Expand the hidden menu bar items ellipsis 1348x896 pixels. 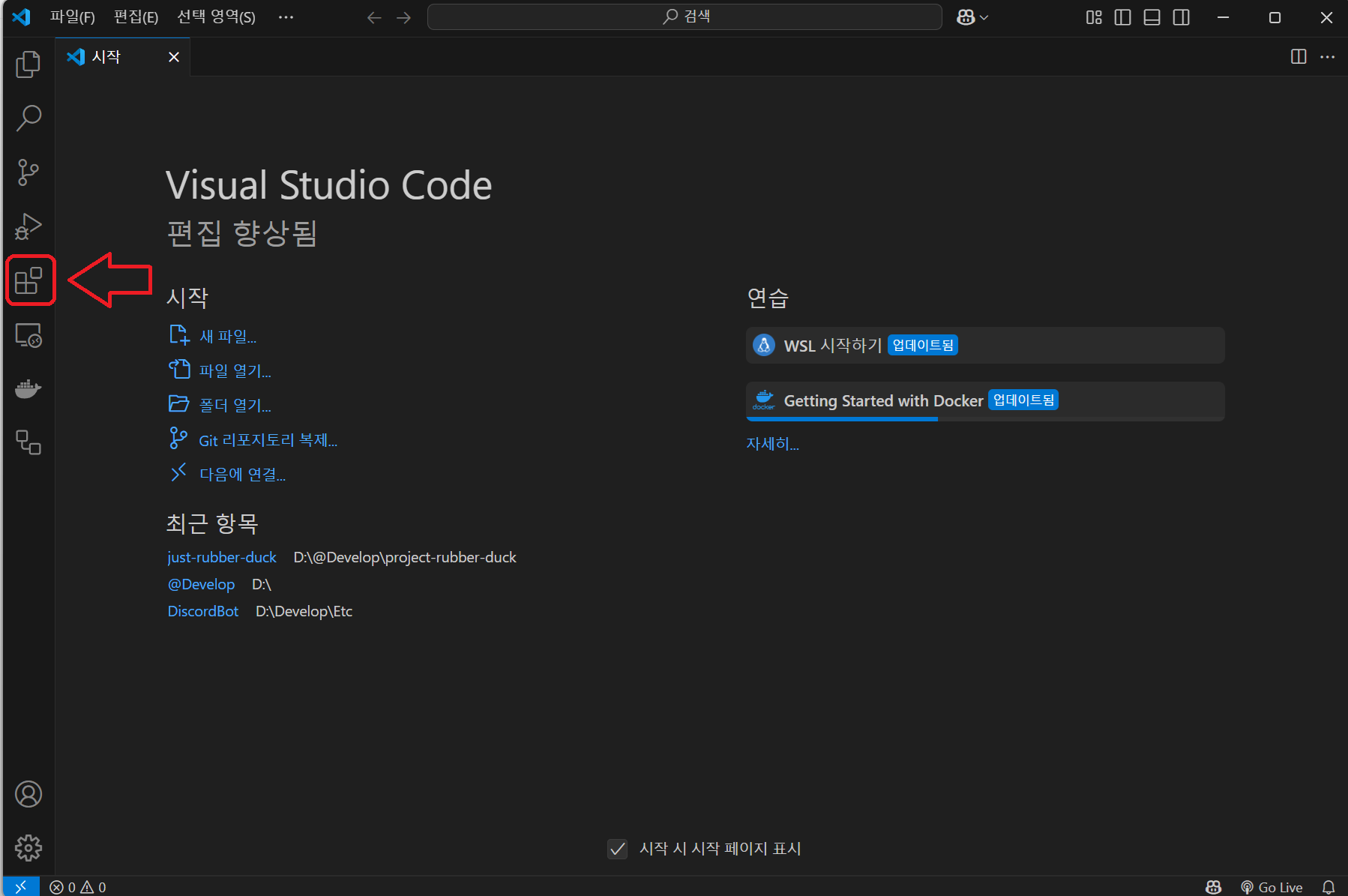click(286, 17)
